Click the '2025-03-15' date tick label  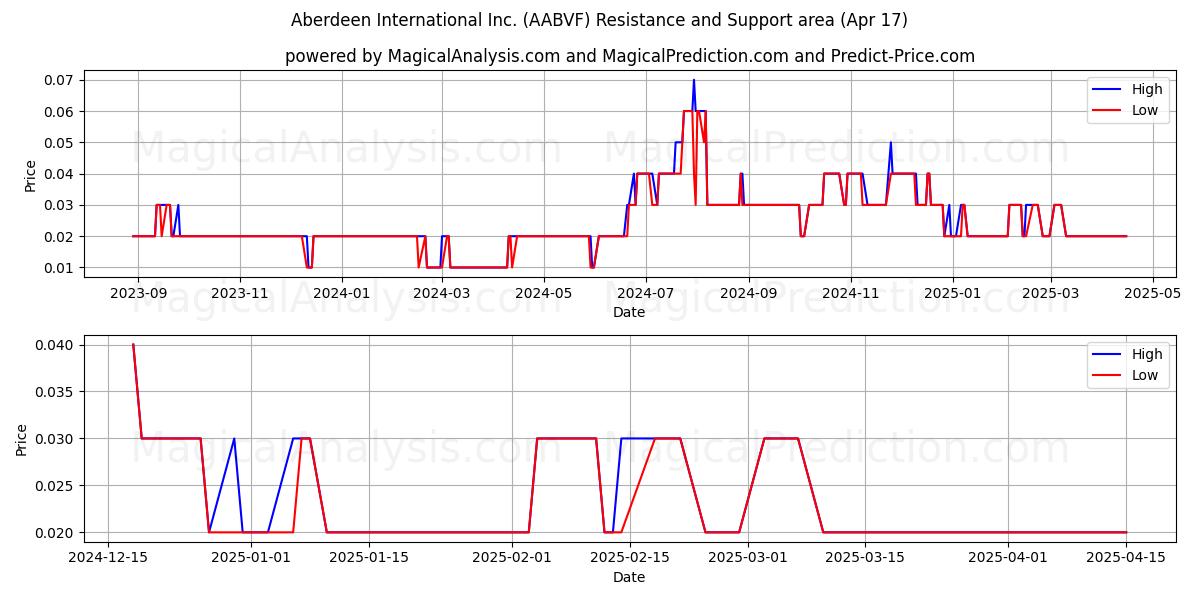[865, 559]
